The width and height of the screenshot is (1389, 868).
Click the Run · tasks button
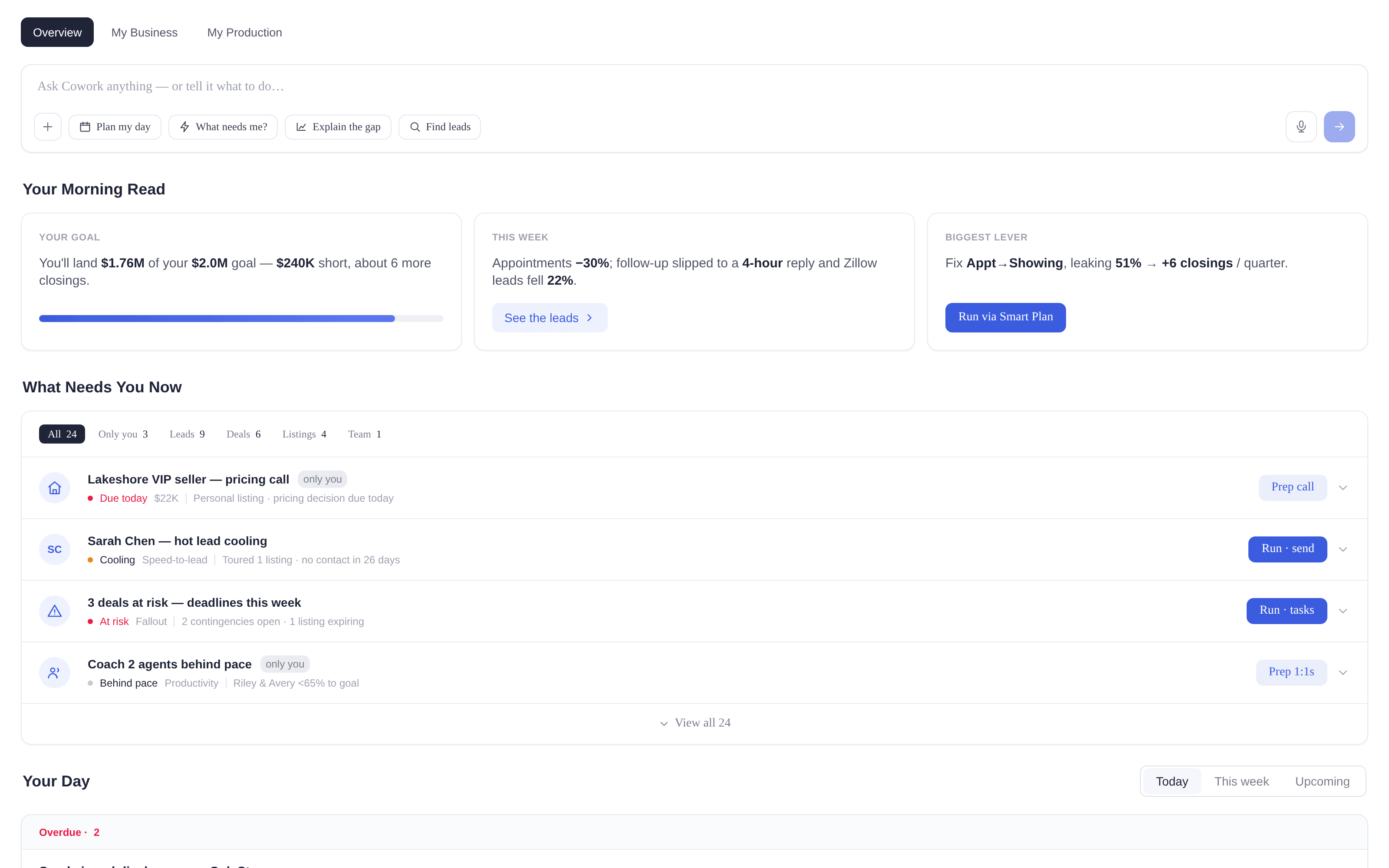1286,611
